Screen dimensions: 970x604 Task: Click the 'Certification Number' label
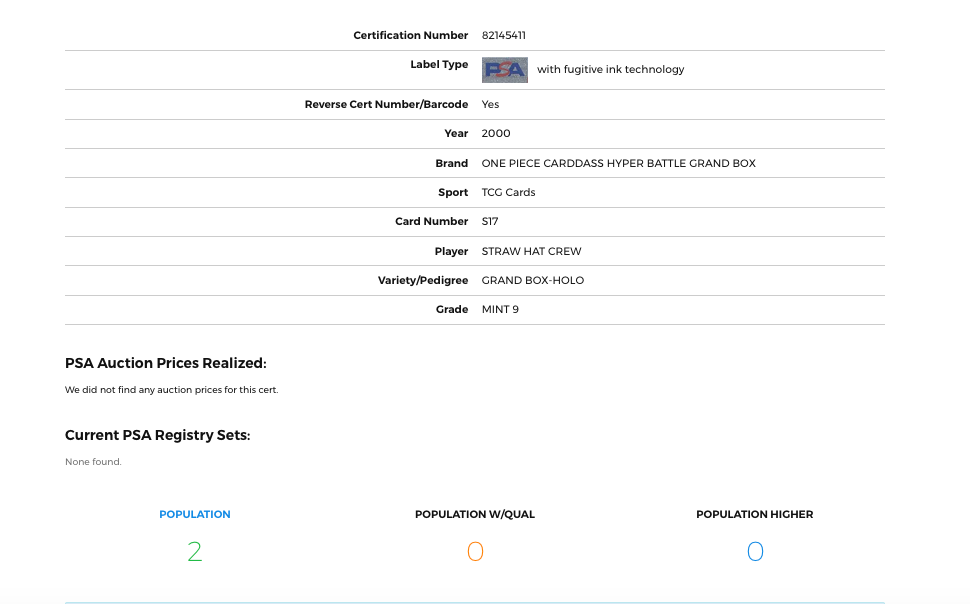(411, 35)
